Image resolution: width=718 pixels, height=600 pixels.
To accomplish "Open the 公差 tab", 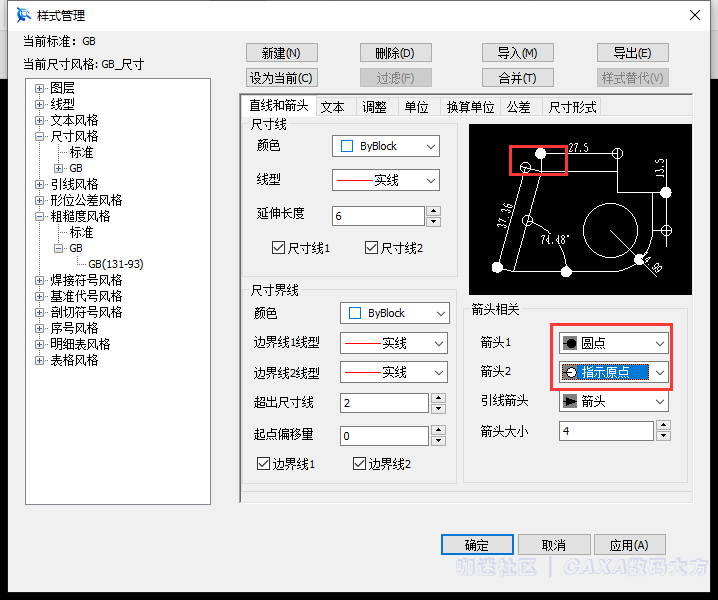I will pos(519,107).
